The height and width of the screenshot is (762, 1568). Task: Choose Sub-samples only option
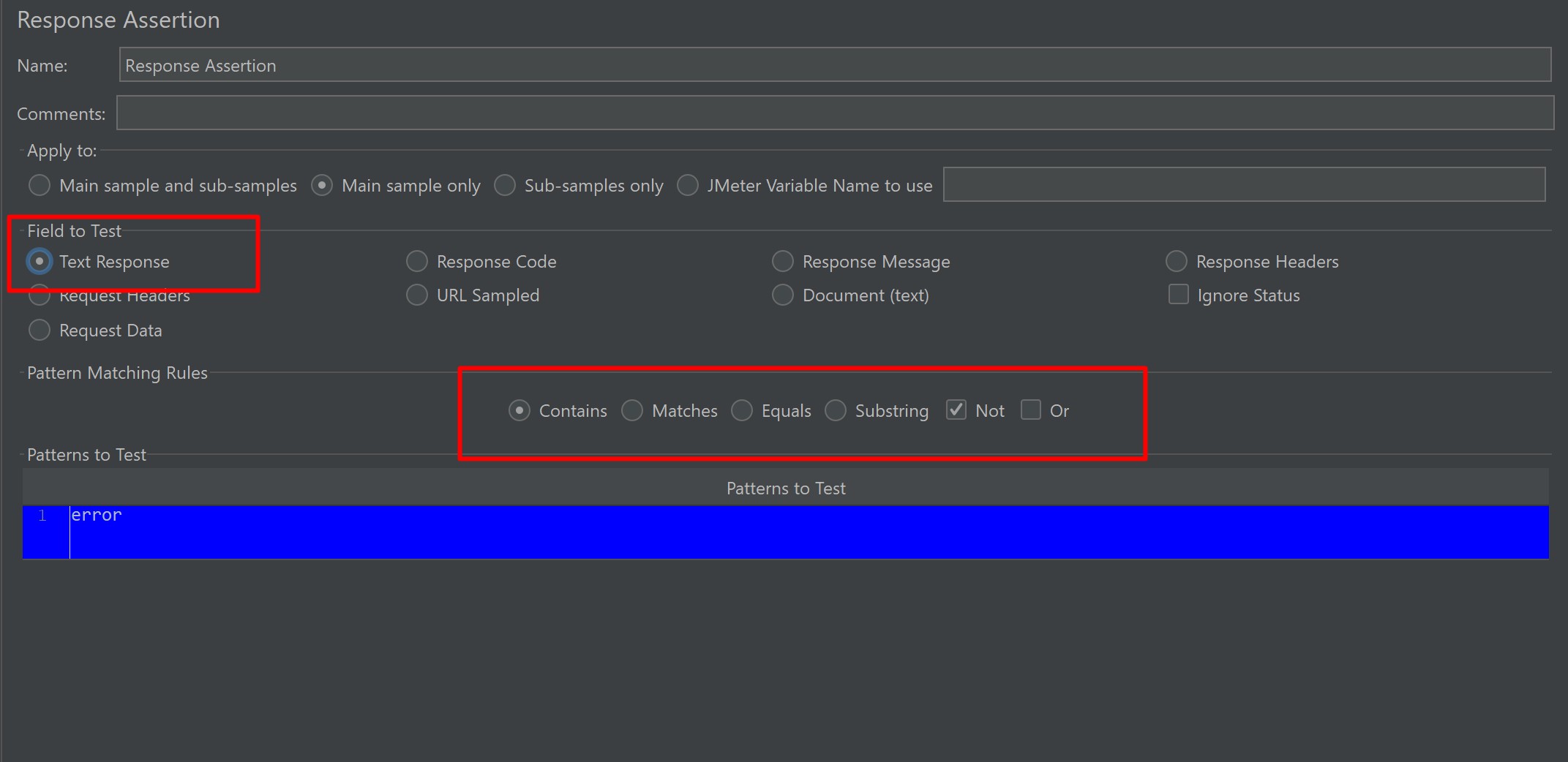[505, 186]
